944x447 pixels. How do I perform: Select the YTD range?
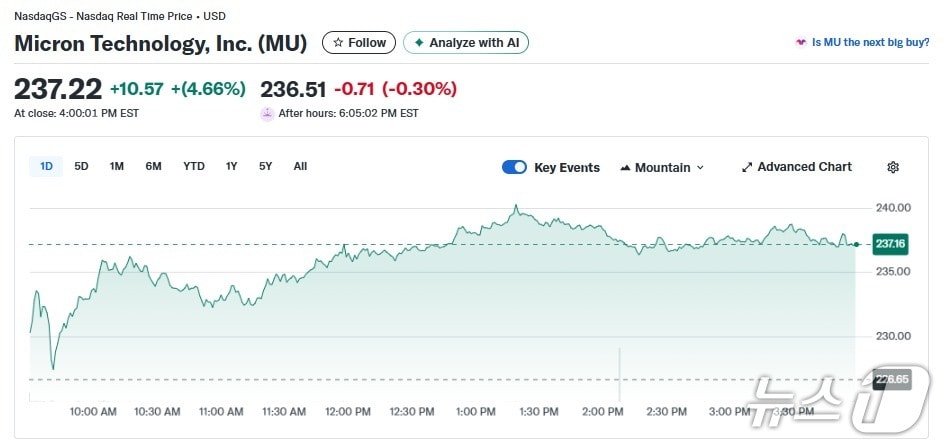pyautogui.click(x=194, y=166)
